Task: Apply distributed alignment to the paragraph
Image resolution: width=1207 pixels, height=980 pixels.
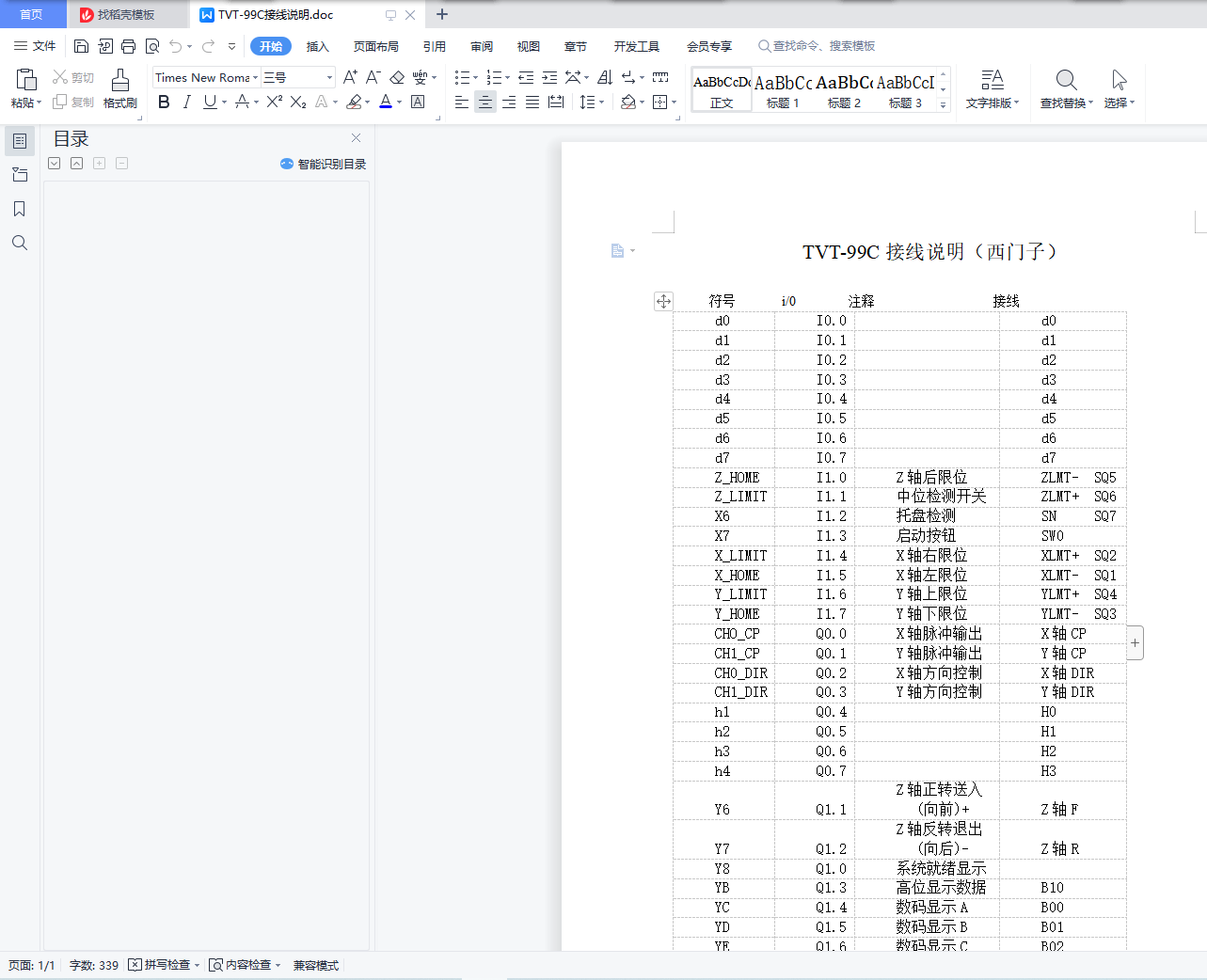Action: click(556, 102)
